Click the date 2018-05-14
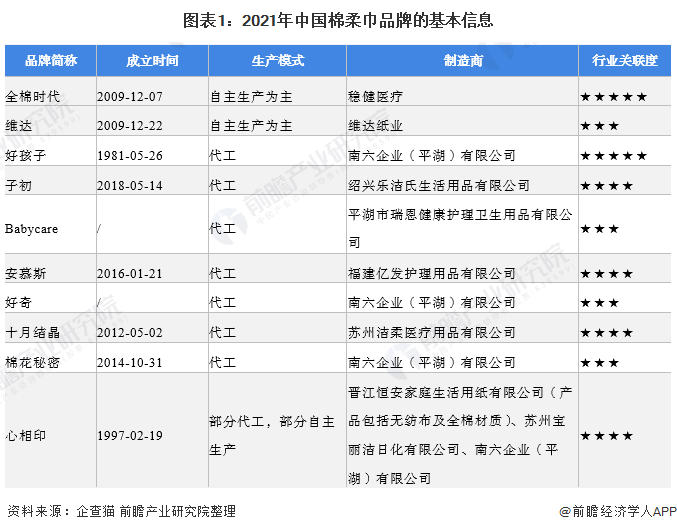Screen dimensions: 677x532 130,186
